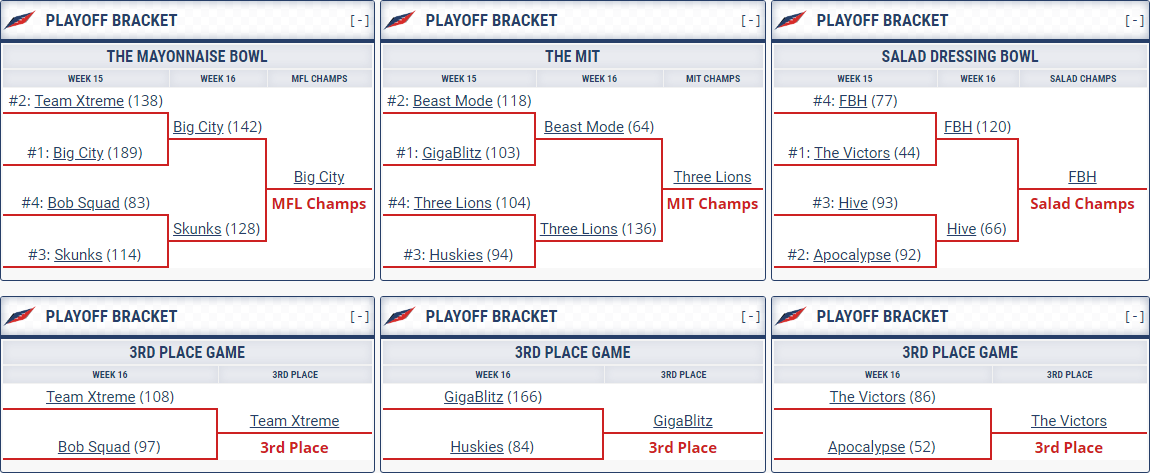Collapse the Team Xtreme 3rd place game panel
Image resolution: width=1150 pixels, height=473 pixels.
click(x=359, y=316)
